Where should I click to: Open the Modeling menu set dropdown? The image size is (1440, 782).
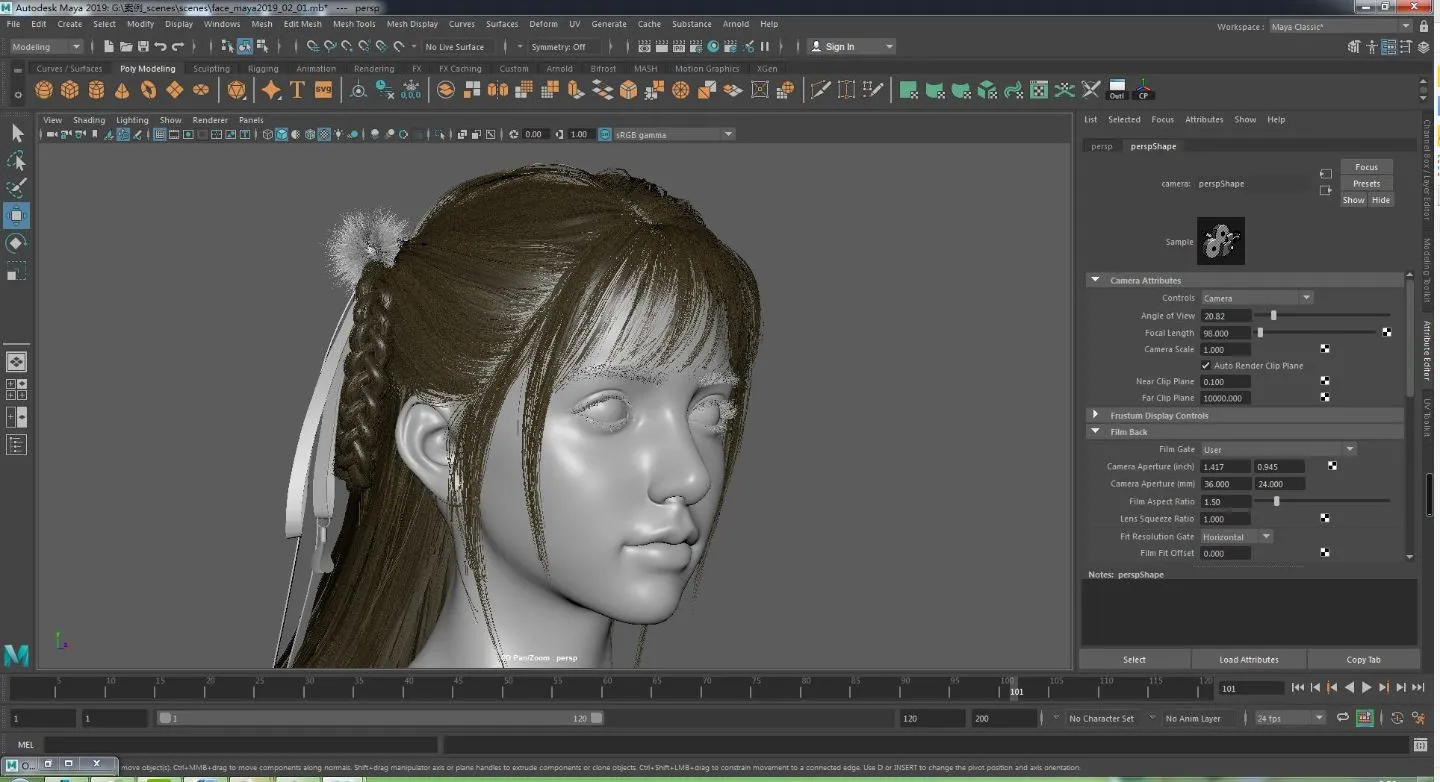pyautogui.click(x=46, y=47)
